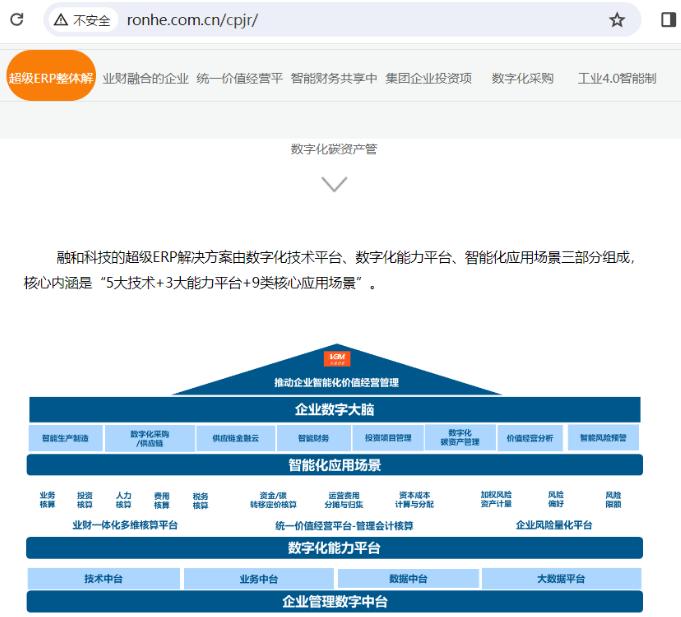
Task: Click the 统一价值经营平台-管理会计核算 heading
Action: tap(344, 526)
